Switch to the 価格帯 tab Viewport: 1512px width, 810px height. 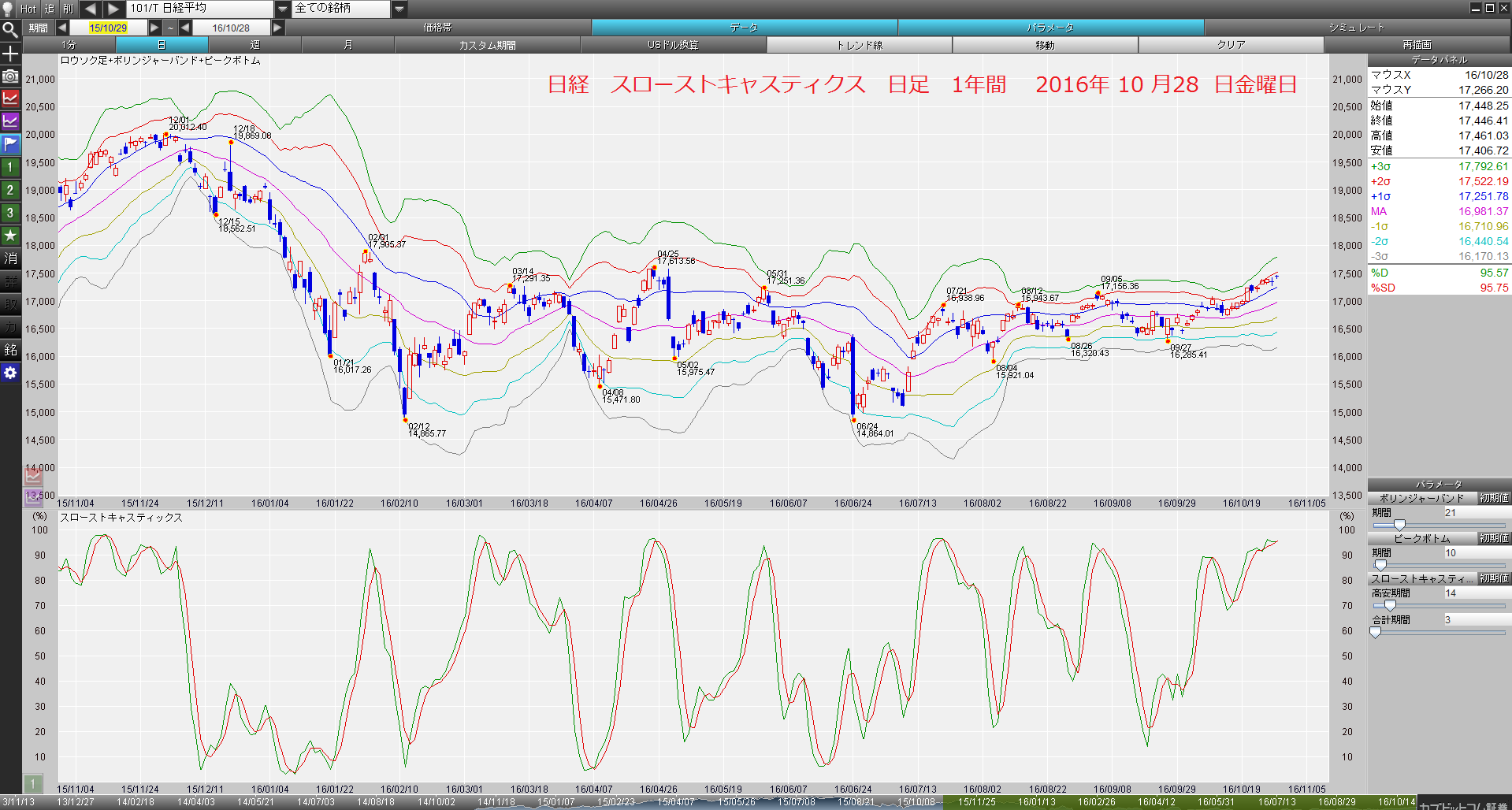tap(437, 28)
